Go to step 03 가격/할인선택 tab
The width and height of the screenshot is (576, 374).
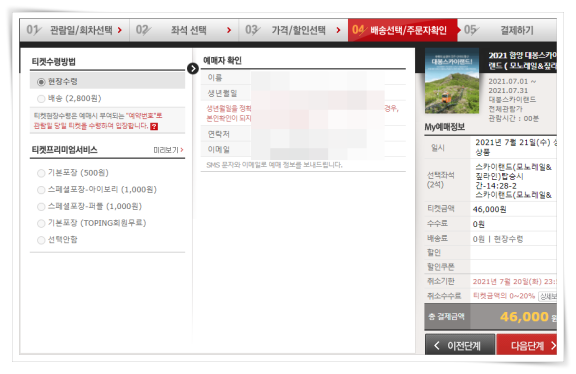[294, 30]
